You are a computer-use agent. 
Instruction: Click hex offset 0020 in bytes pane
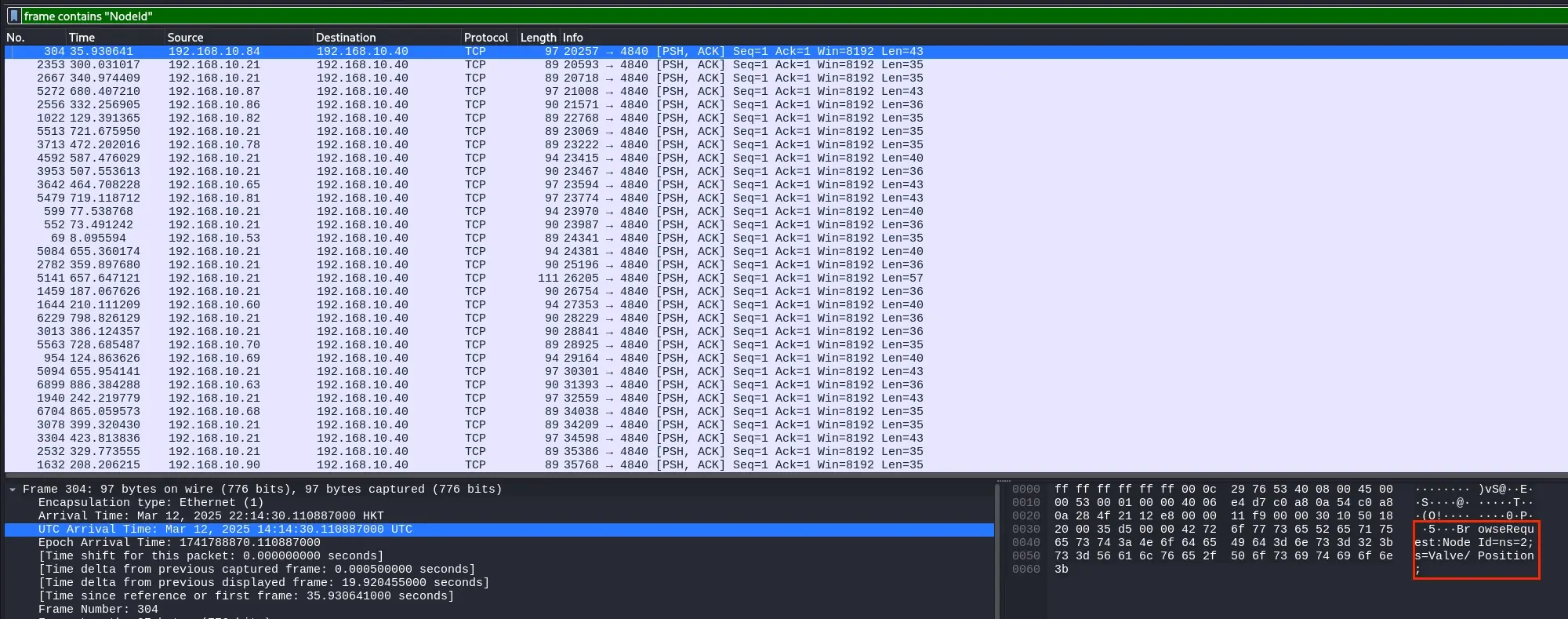click(x=1025, y=515)
